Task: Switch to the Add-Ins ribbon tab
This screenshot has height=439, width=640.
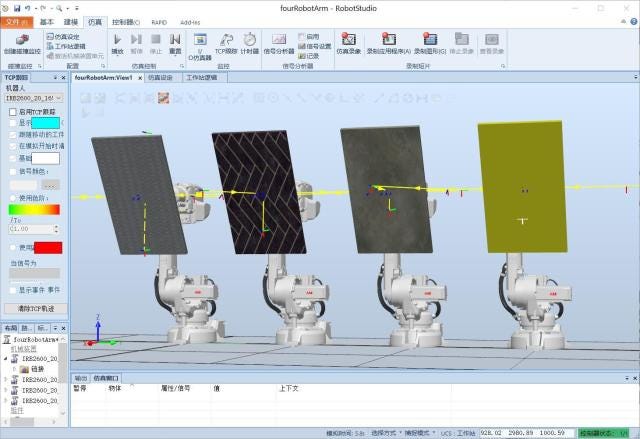Action: (190, 22)
